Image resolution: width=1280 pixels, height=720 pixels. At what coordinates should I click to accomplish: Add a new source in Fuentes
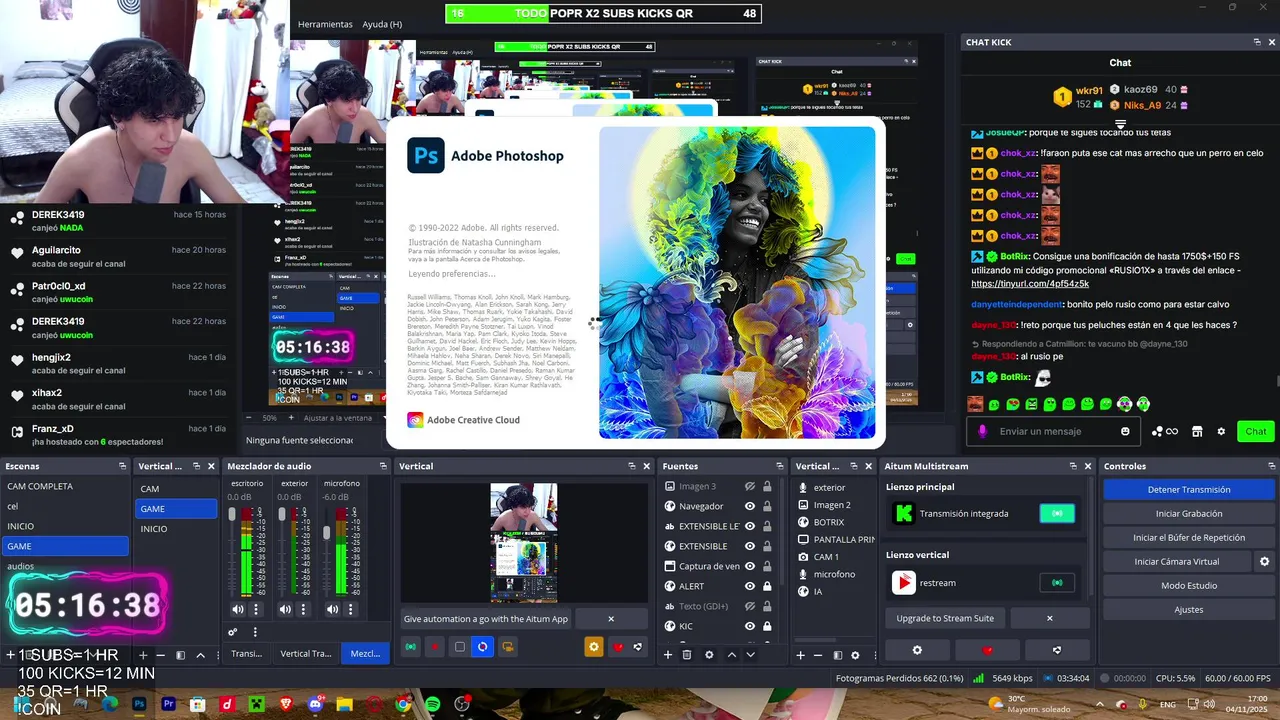click(x=668, y=655)
